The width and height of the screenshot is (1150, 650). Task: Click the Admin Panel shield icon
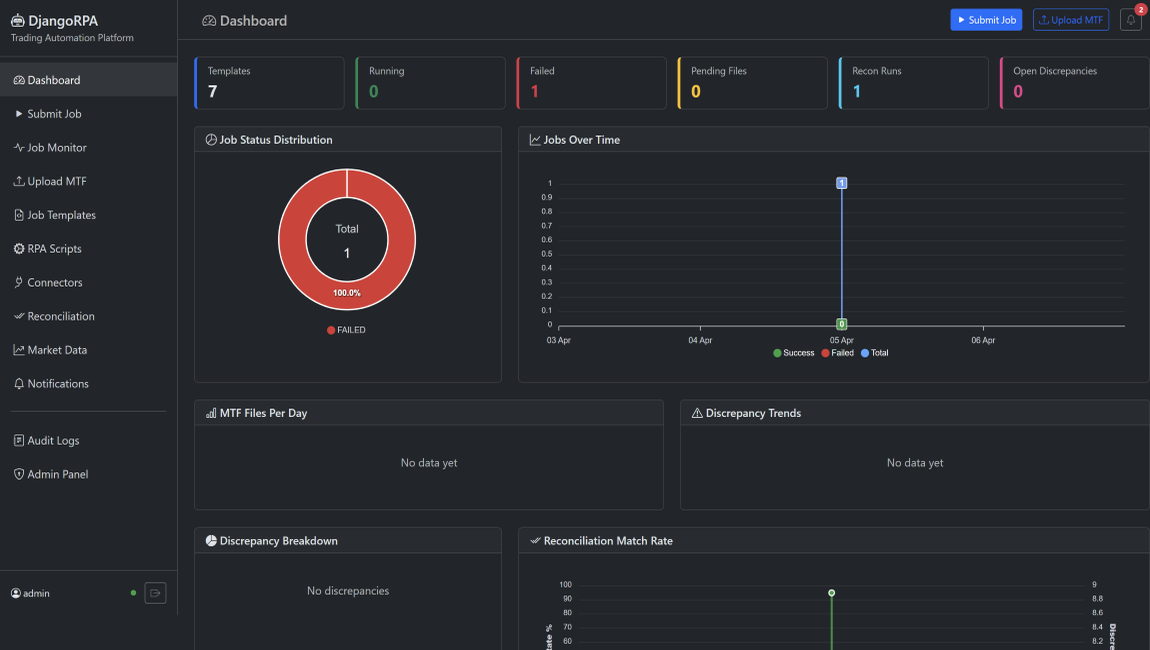click(18, 473)
